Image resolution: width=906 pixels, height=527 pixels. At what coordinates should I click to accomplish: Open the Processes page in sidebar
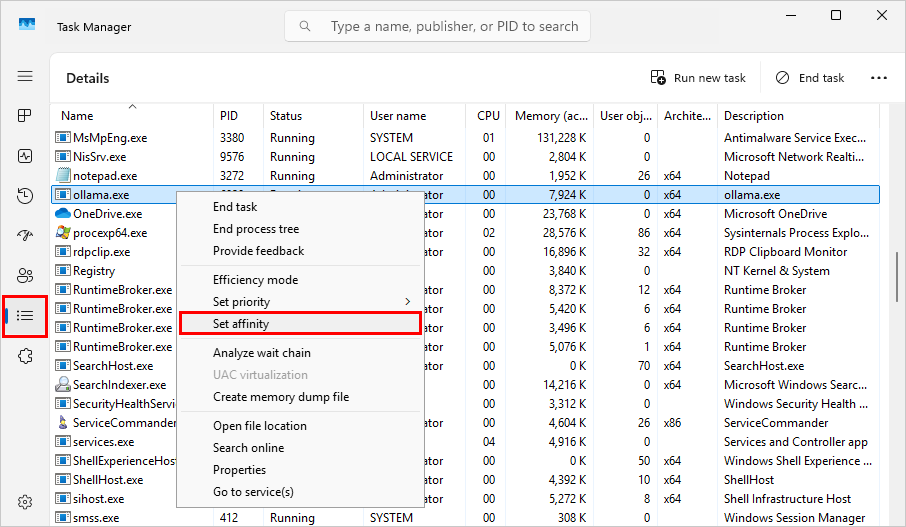point(25,116)
